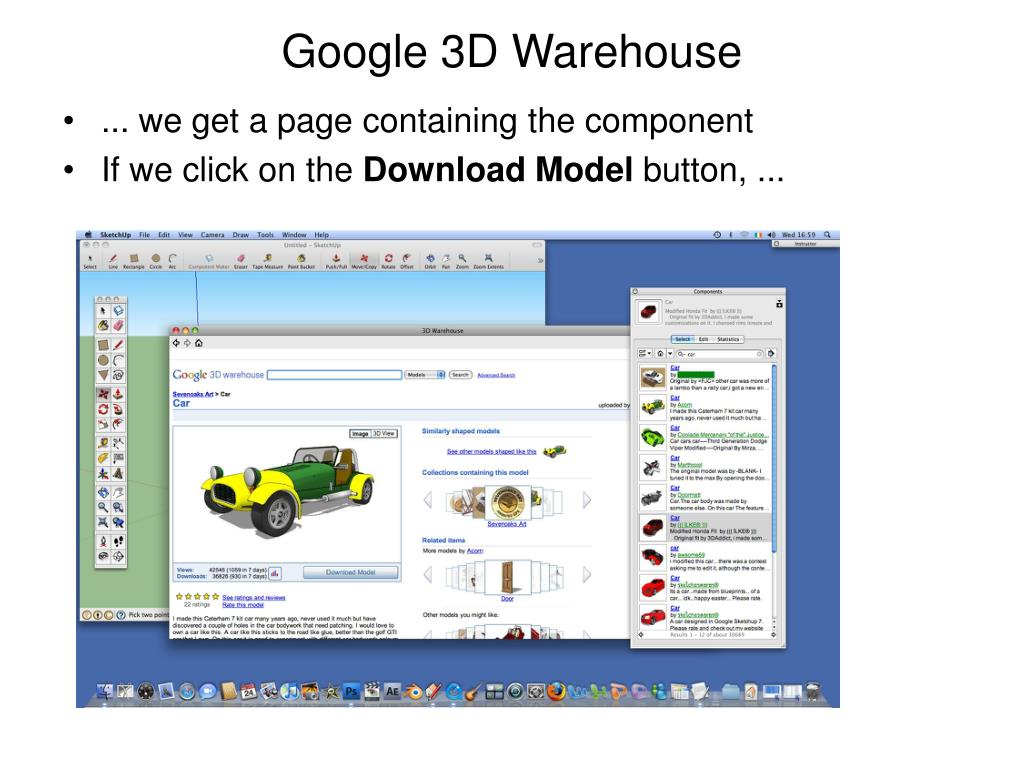Click Zoom Extents in top toolbar
This screenshot has height=768, width=1024.
(488, 261)
